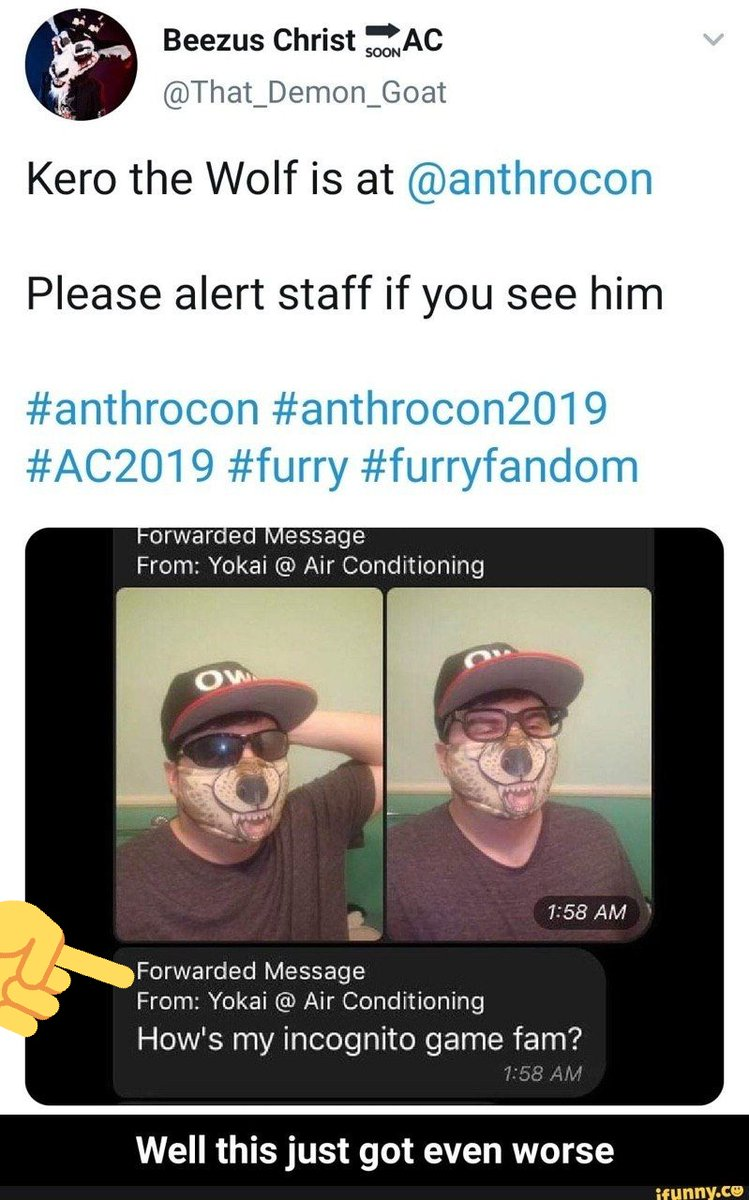The height and width of the screenshot is (1200, 749).
Task: View the right photo with clear glasses
Action: (519, 763)
